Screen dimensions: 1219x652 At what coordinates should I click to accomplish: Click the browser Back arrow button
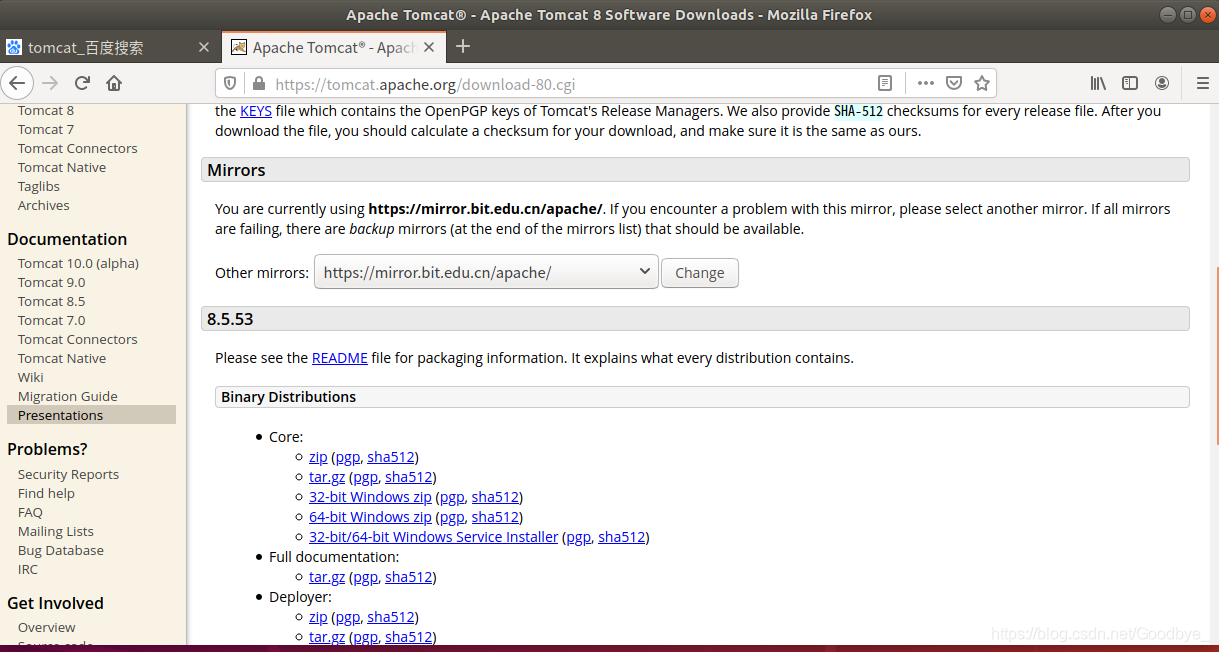point(18,83)
